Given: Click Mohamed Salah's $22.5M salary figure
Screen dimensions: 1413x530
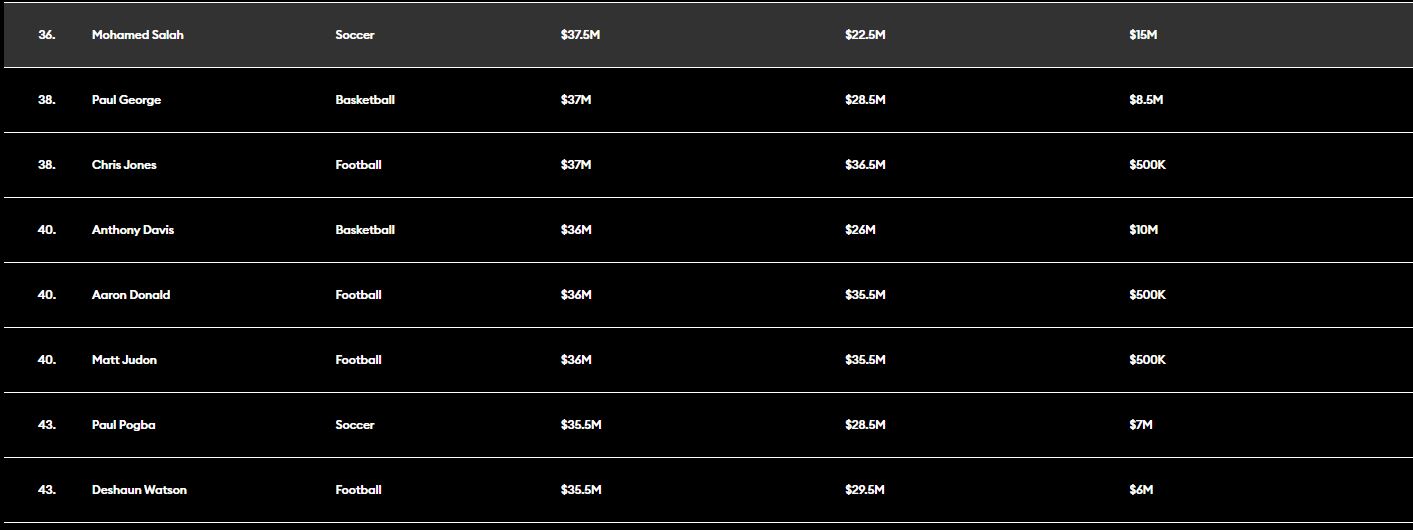Looking at the screenshot, I should tap(865, 35).
